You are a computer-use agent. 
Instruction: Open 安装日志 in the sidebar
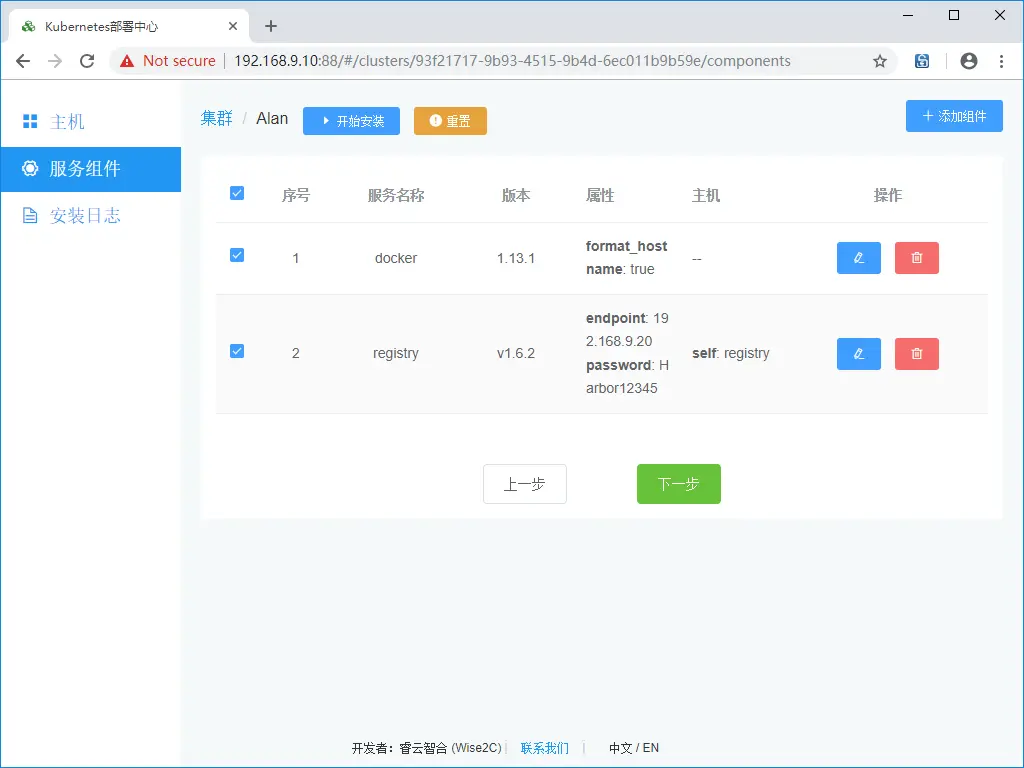pyautogui.click(x=91, y=216)
